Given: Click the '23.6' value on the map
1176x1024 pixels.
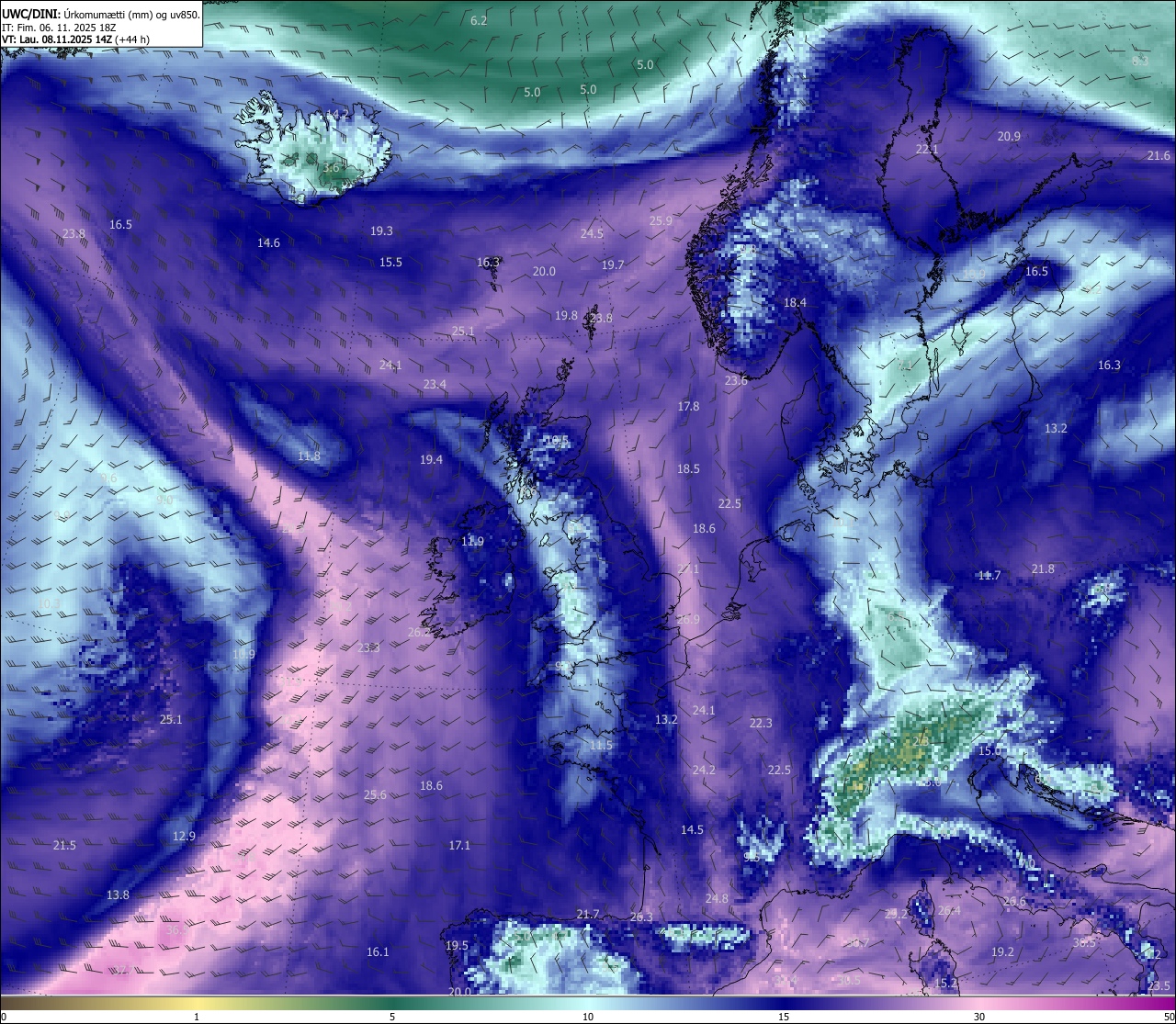Looking at the screenshot, I should (736, 380).
